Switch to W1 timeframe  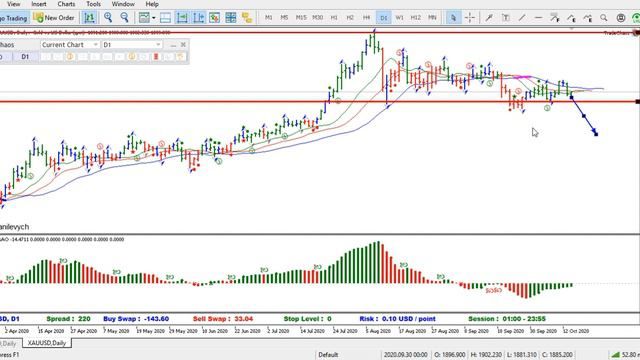pyautogui.click(x=400, y=18)
